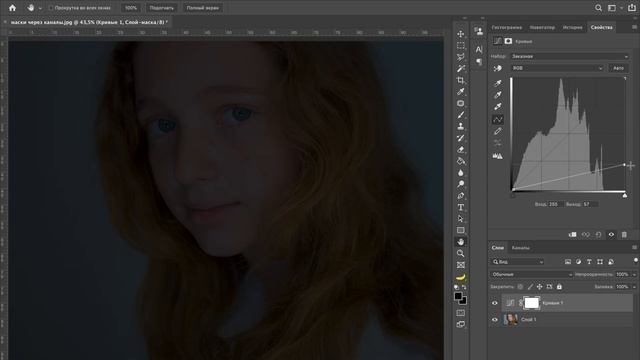Hide the Слой 1 layer eye
Viewport: 640px width, 360px height.
[x=495, y=320]
